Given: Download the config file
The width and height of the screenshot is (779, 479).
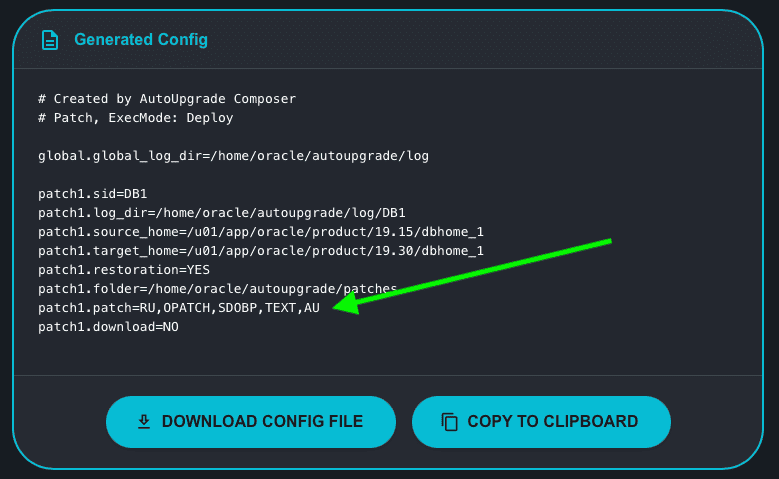Looking at the screenshot, I should tap(251, 421).
